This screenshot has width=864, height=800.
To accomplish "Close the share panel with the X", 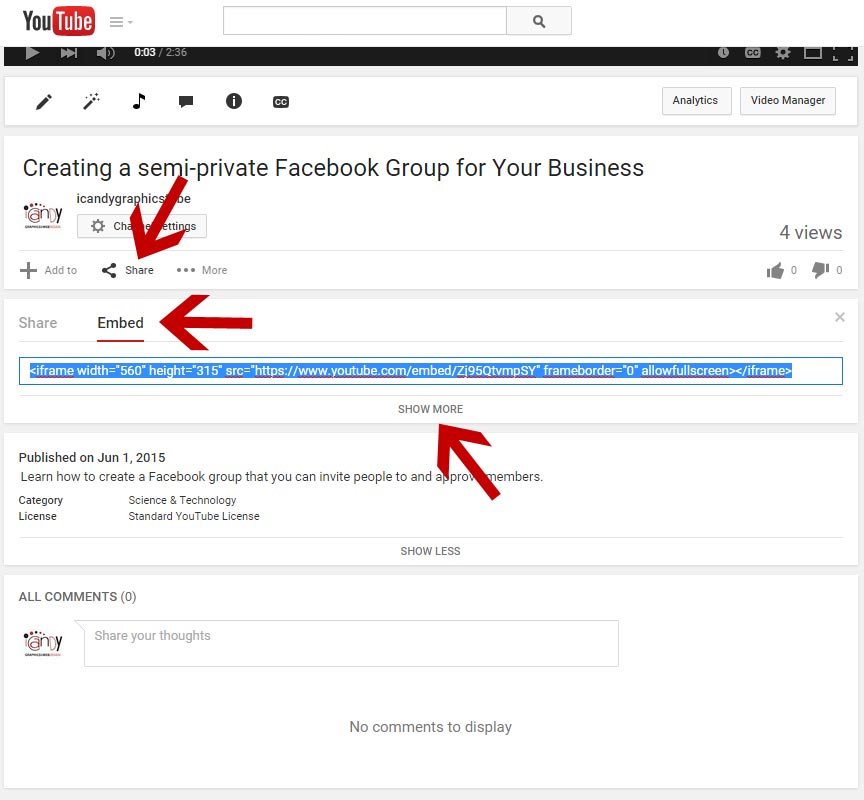I will point(840,317).
